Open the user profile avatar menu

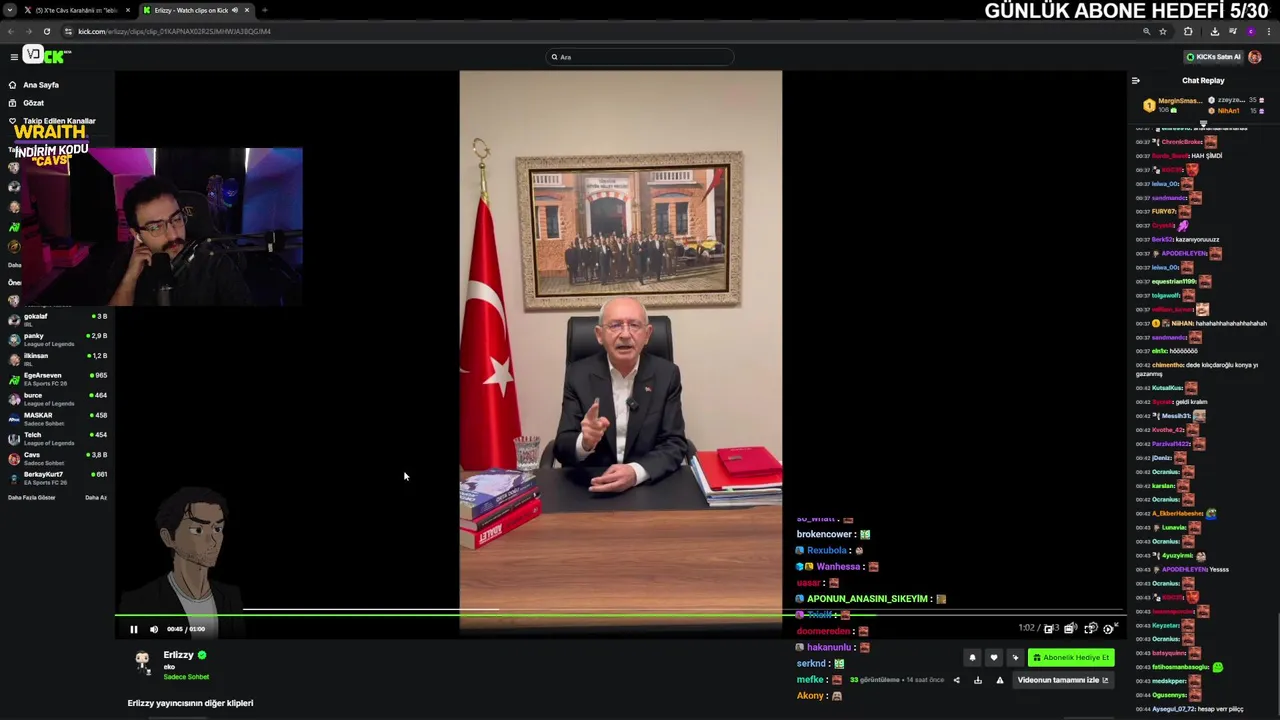tap(1255, 57)
